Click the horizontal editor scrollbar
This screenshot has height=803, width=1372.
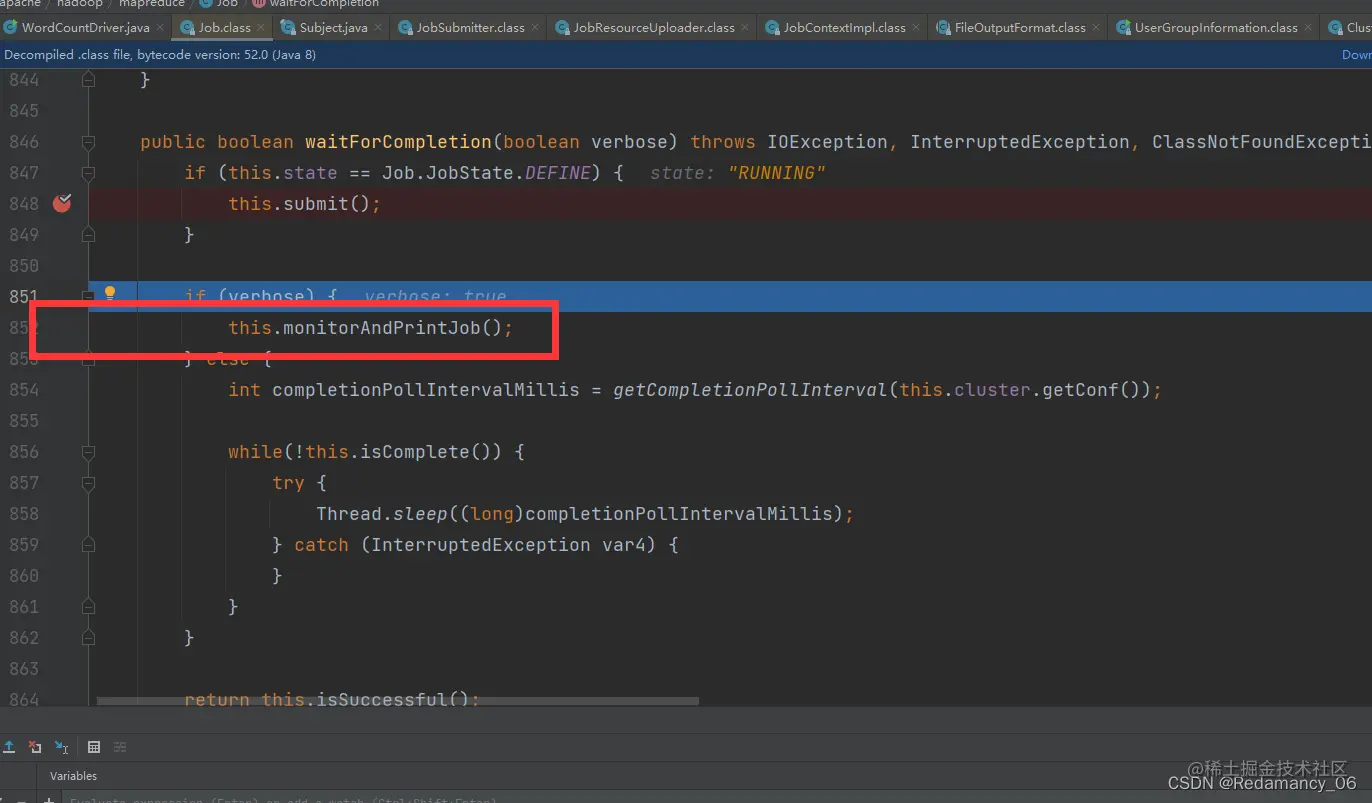tap(398, 701)
